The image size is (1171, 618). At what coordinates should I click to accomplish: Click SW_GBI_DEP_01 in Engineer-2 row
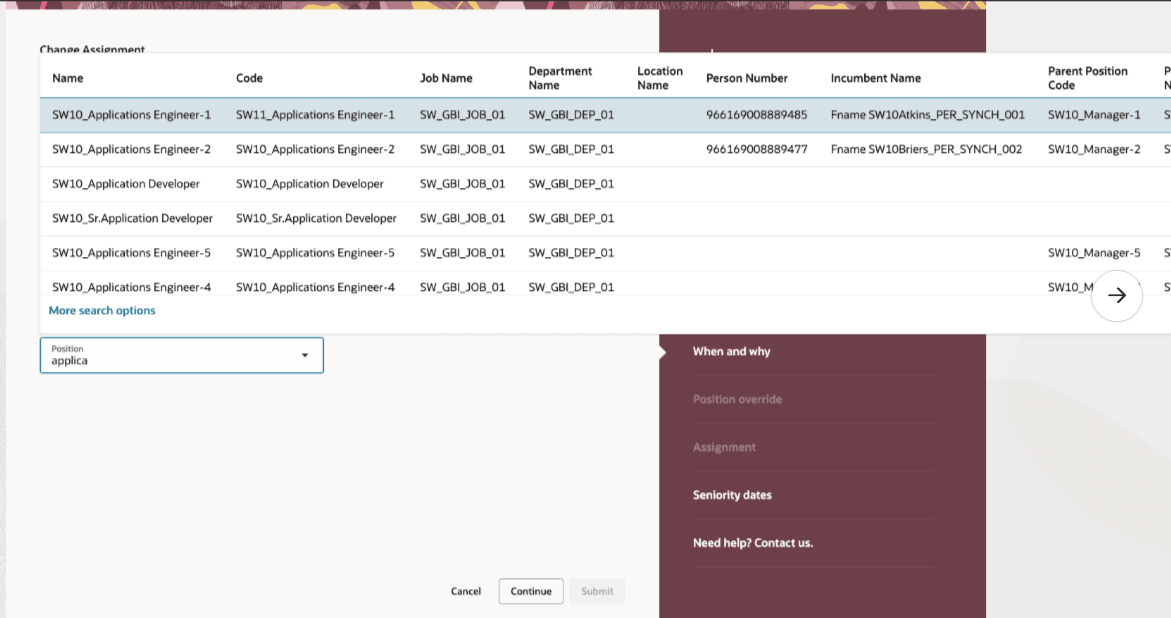(x=571, y=149)
